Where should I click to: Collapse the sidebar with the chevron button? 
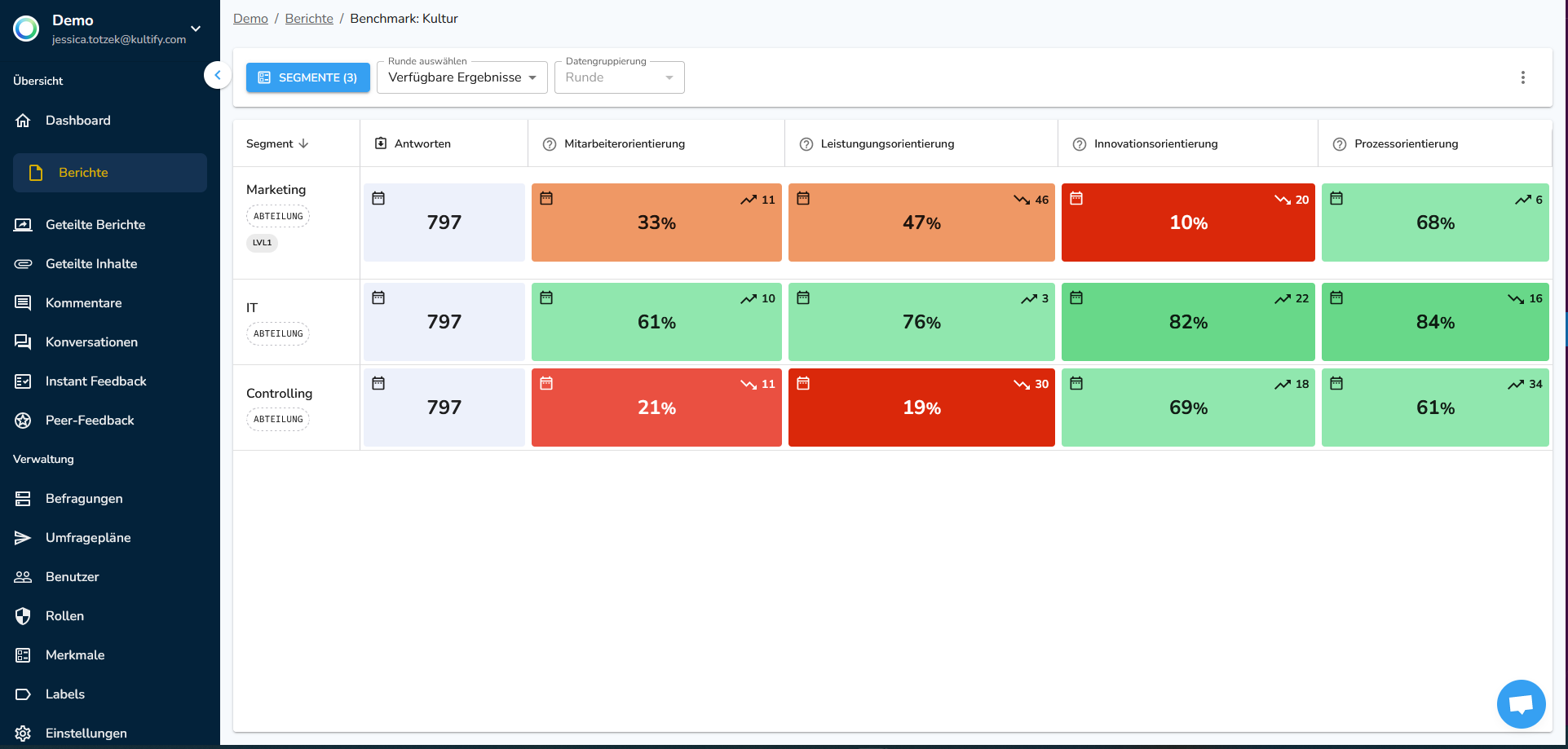click(x=217, y=75)
